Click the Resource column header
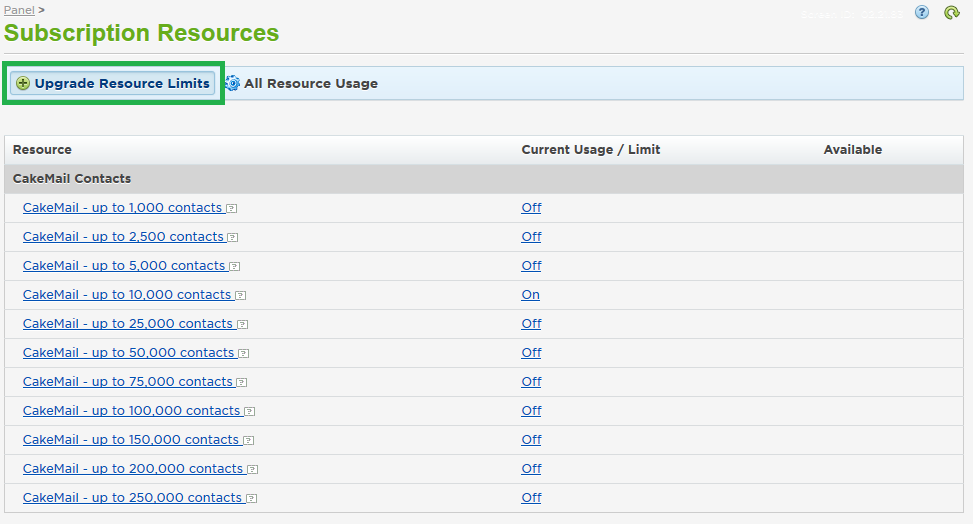The image size is (973, 524). (42, 150)
